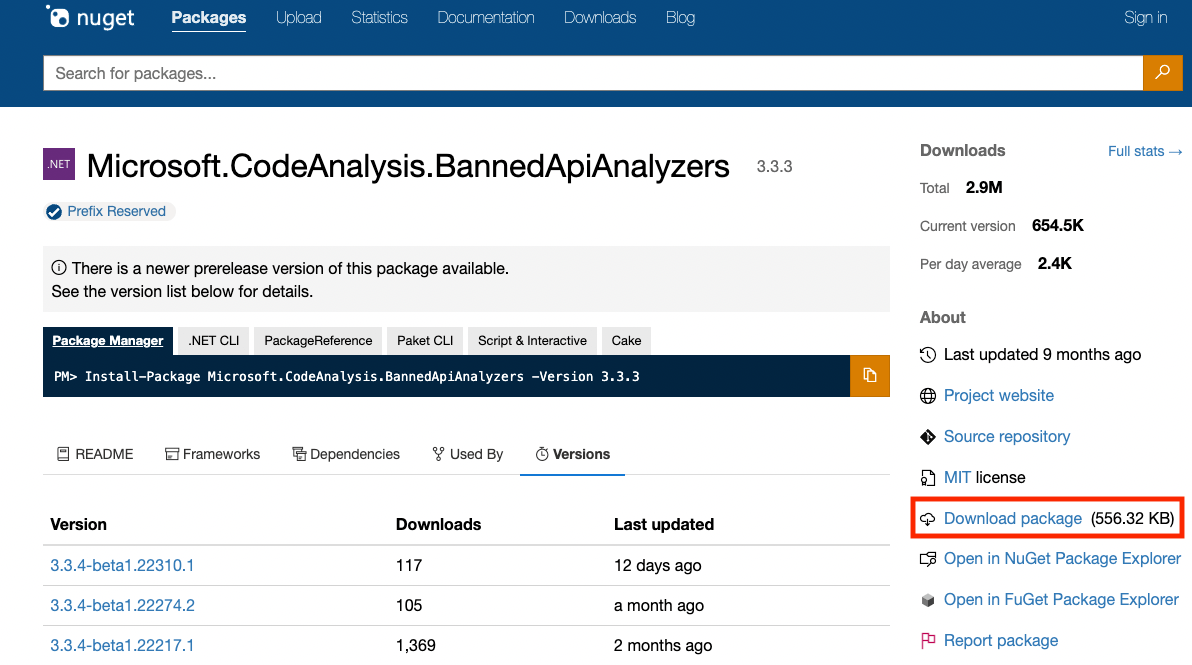Click Sign in
The image size is (1192, 665).
coord(1146,17)
